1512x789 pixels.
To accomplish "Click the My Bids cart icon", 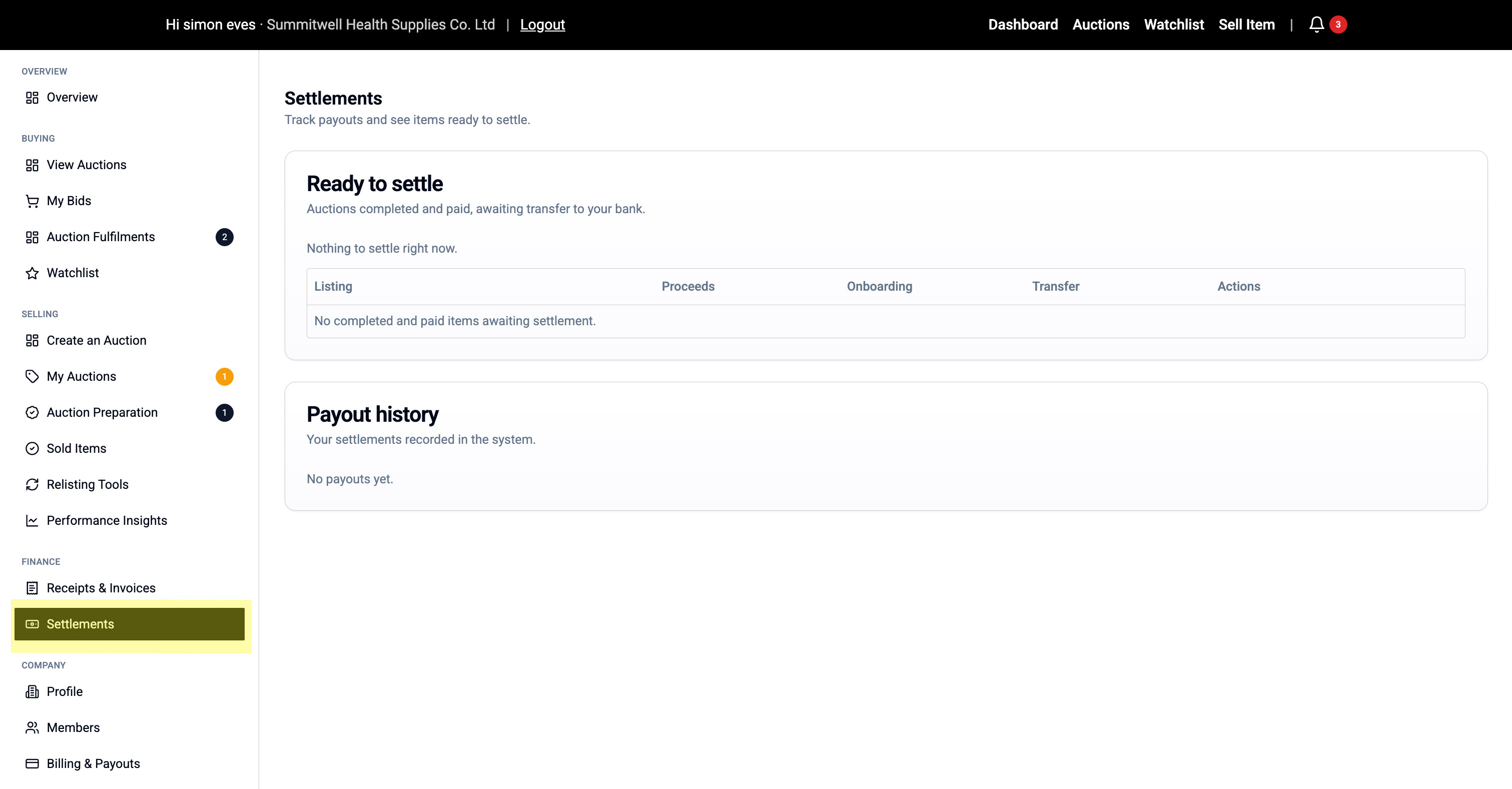I will [33, 201].
